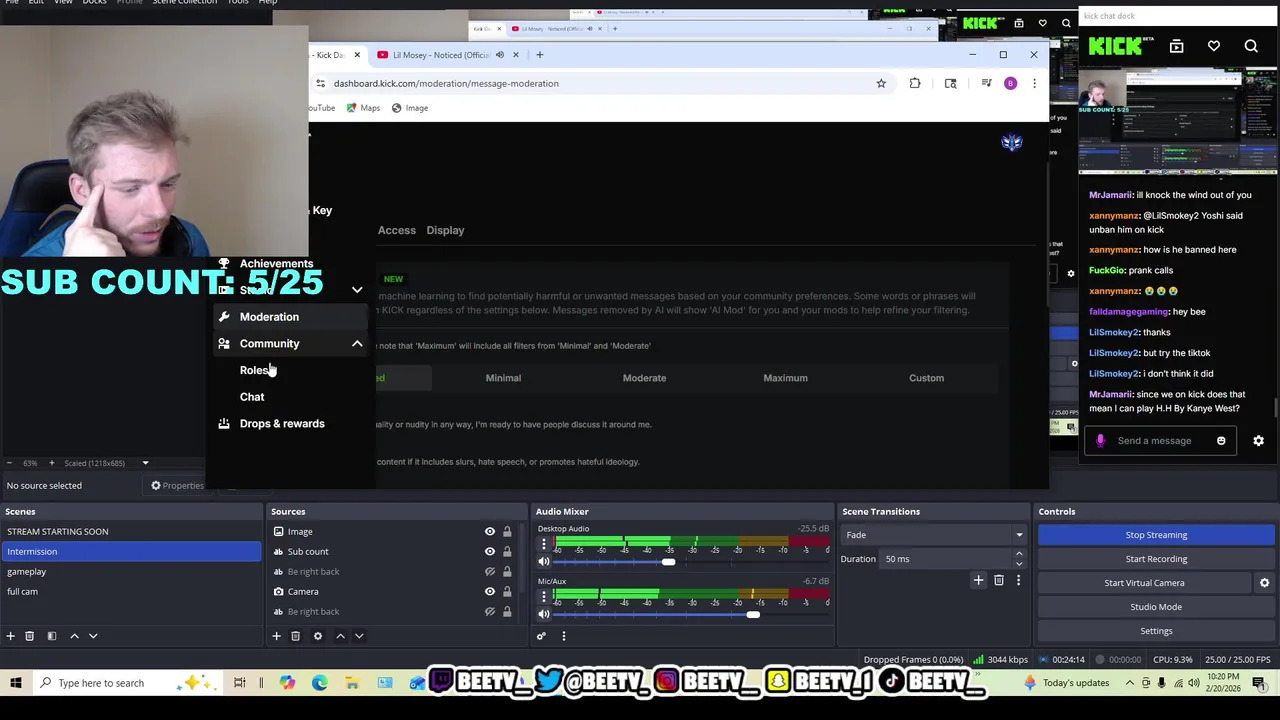Open virtual camera settings gear icon
Screen dimensions: 1280x720
pyautogui.click(x=1264, y=583)
